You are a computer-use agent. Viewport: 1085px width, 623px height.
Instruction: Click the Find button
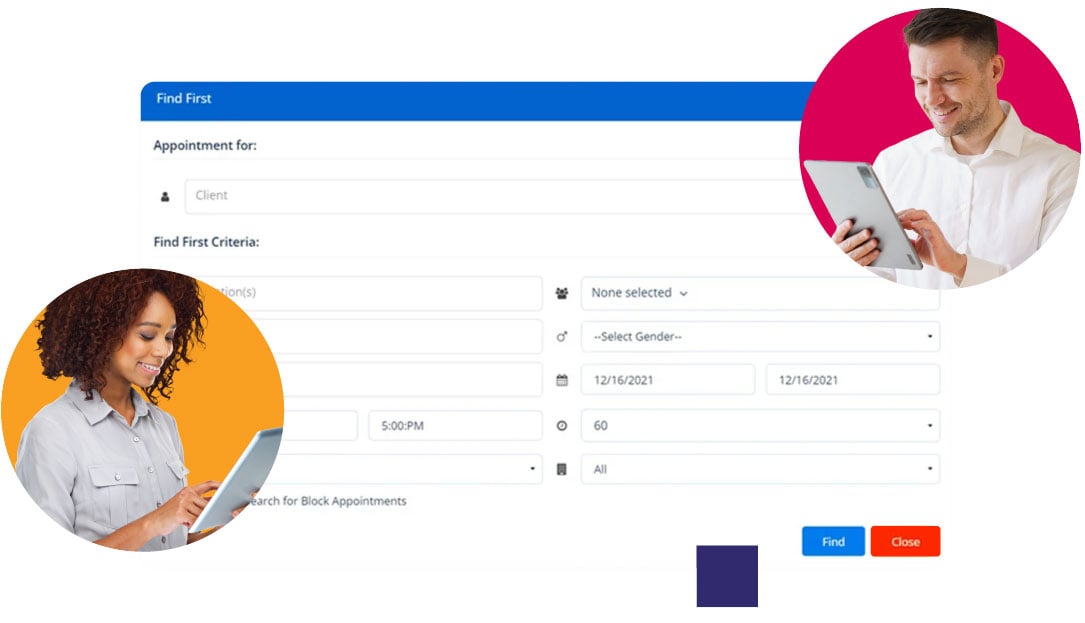(832, 541)
